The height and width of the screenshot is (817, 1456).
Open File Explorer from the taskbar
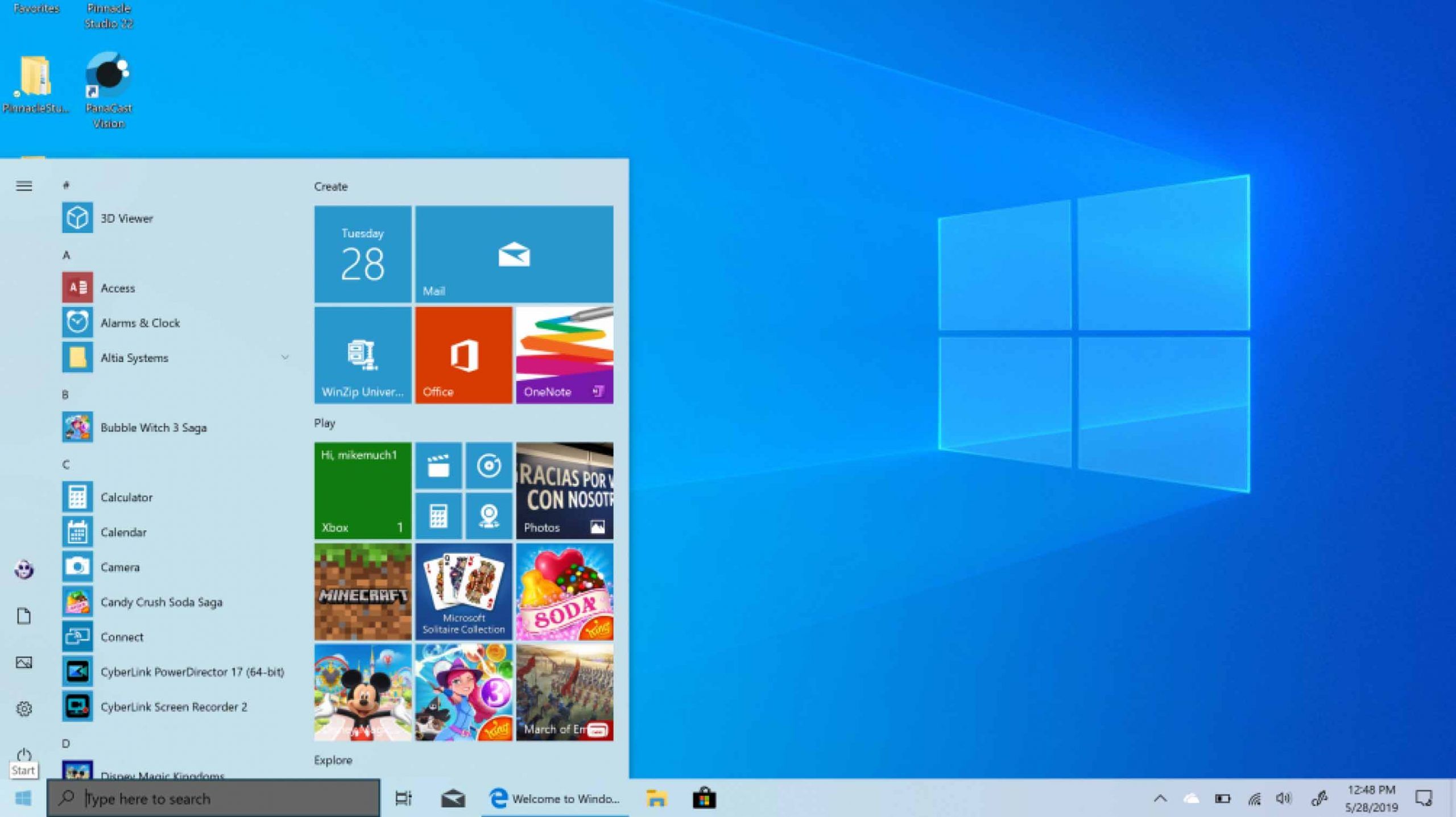(x=657, y=798)
